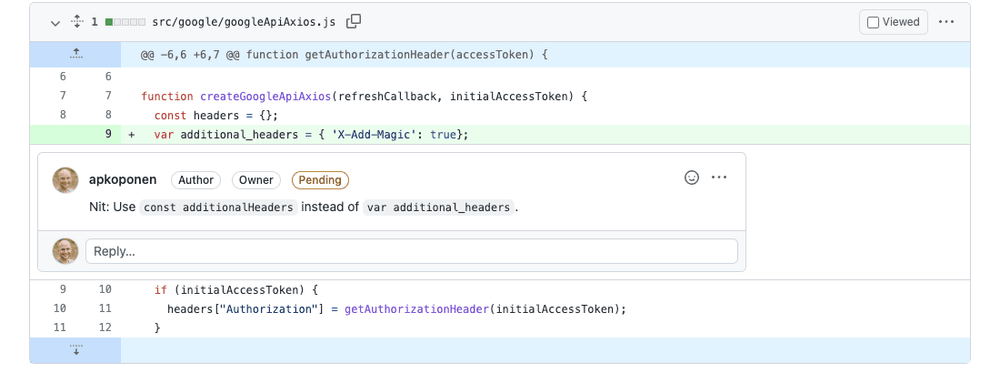Click the headers["Authorization"] code line
The height and width of the screenshot is (365, 1000).
click(x=397, y=309)
